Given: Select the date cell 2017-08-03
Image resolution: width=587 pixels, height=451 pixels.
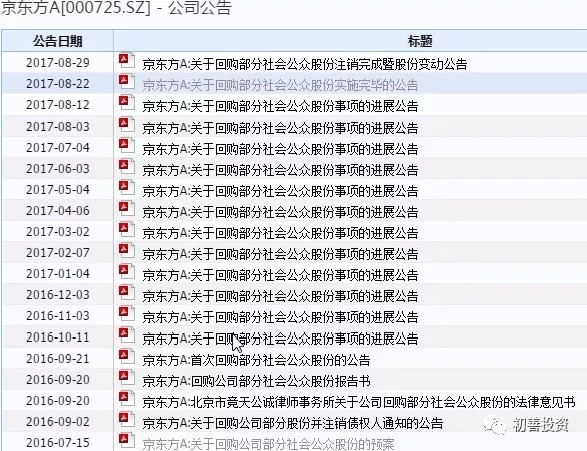Looking at the screenshot, I should click(58, 127).
